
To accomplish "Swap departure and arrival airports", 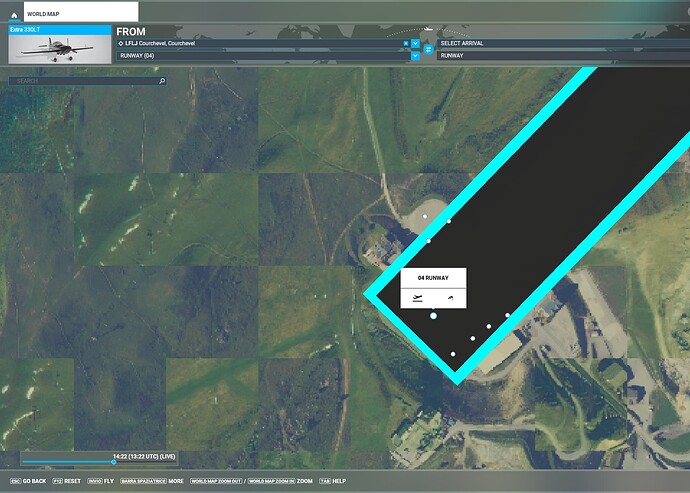I will pos(428,49).
